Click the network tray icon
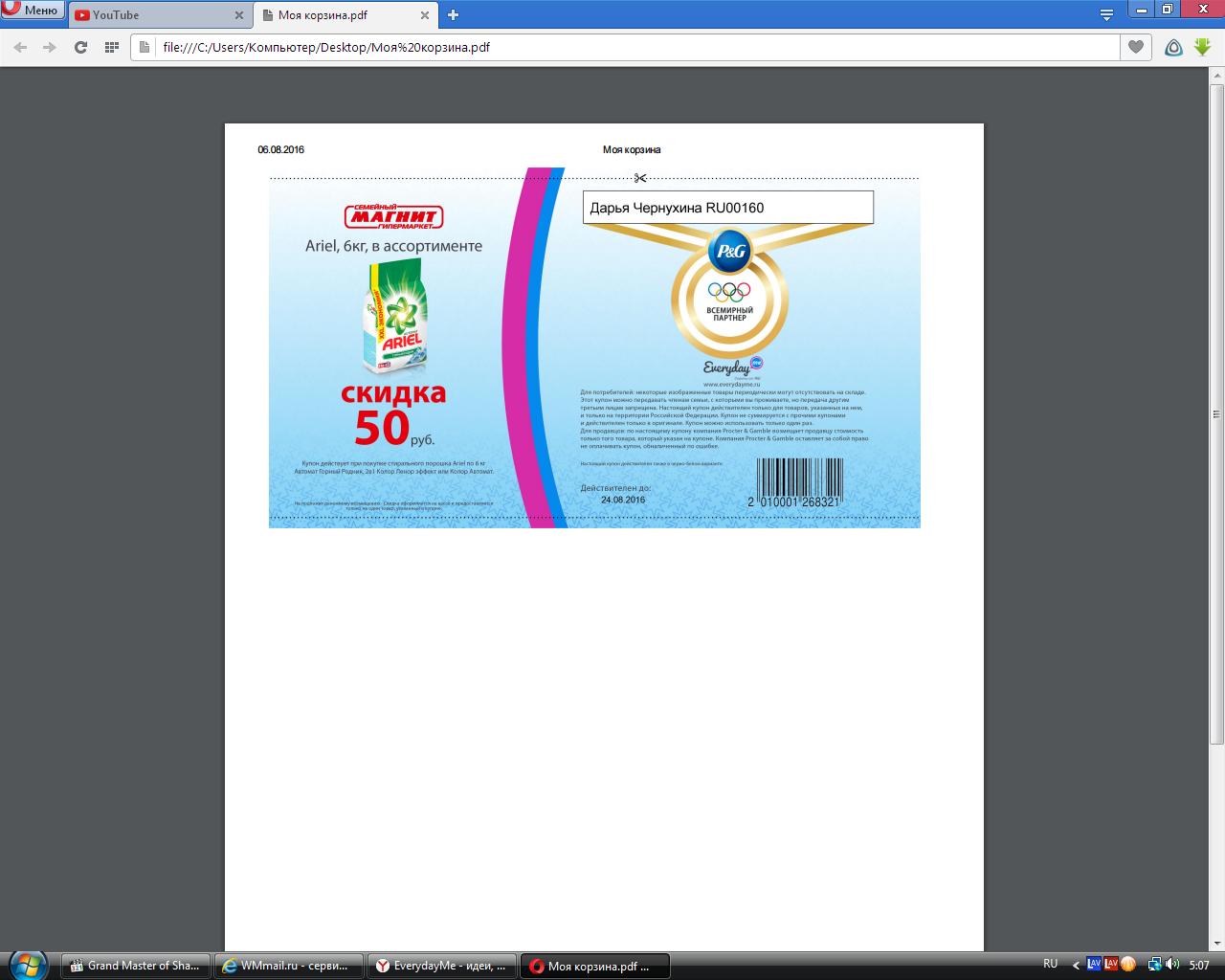 click(x=1155, y=965)
